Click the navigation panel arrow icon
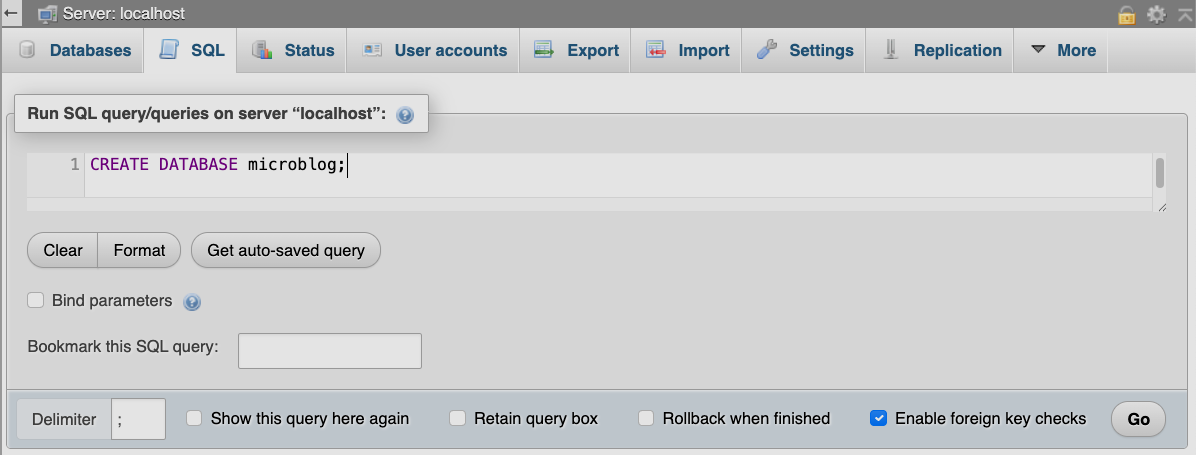This screenshot has height=455, width=1196. click(x=11, y=14)
